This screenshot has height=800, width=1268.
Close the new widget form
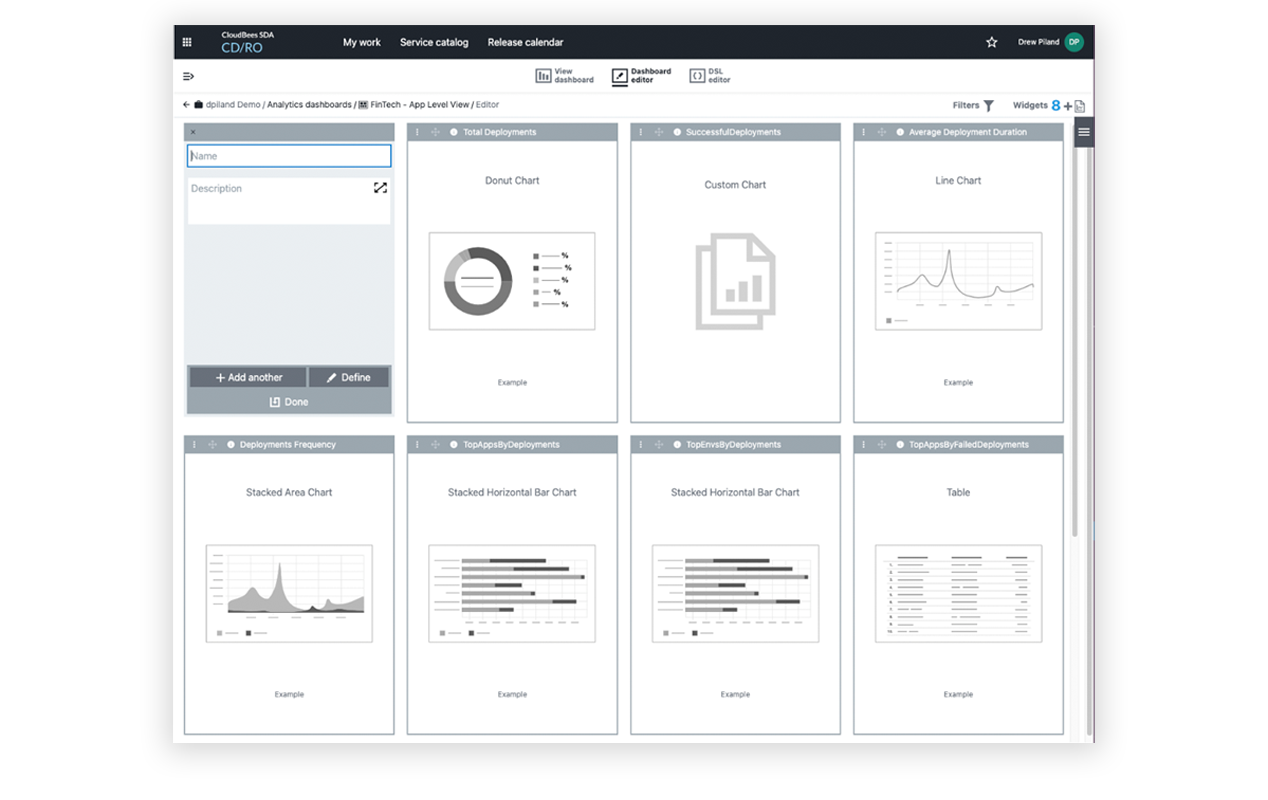pos(193,132)
